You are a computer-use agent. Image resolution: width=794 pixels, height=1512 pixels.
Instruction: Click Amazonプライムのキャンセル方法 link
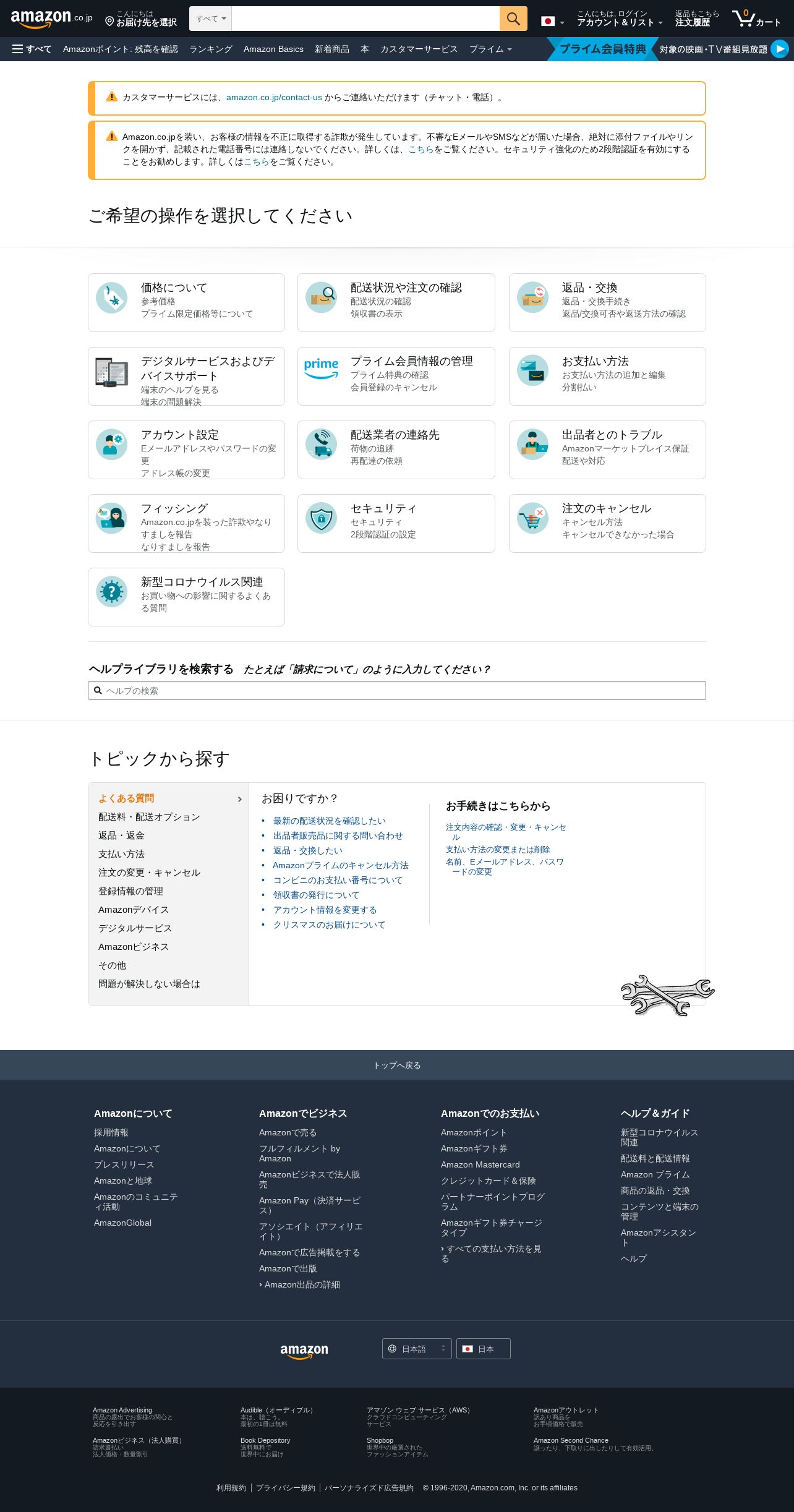(x=341, y=865)
